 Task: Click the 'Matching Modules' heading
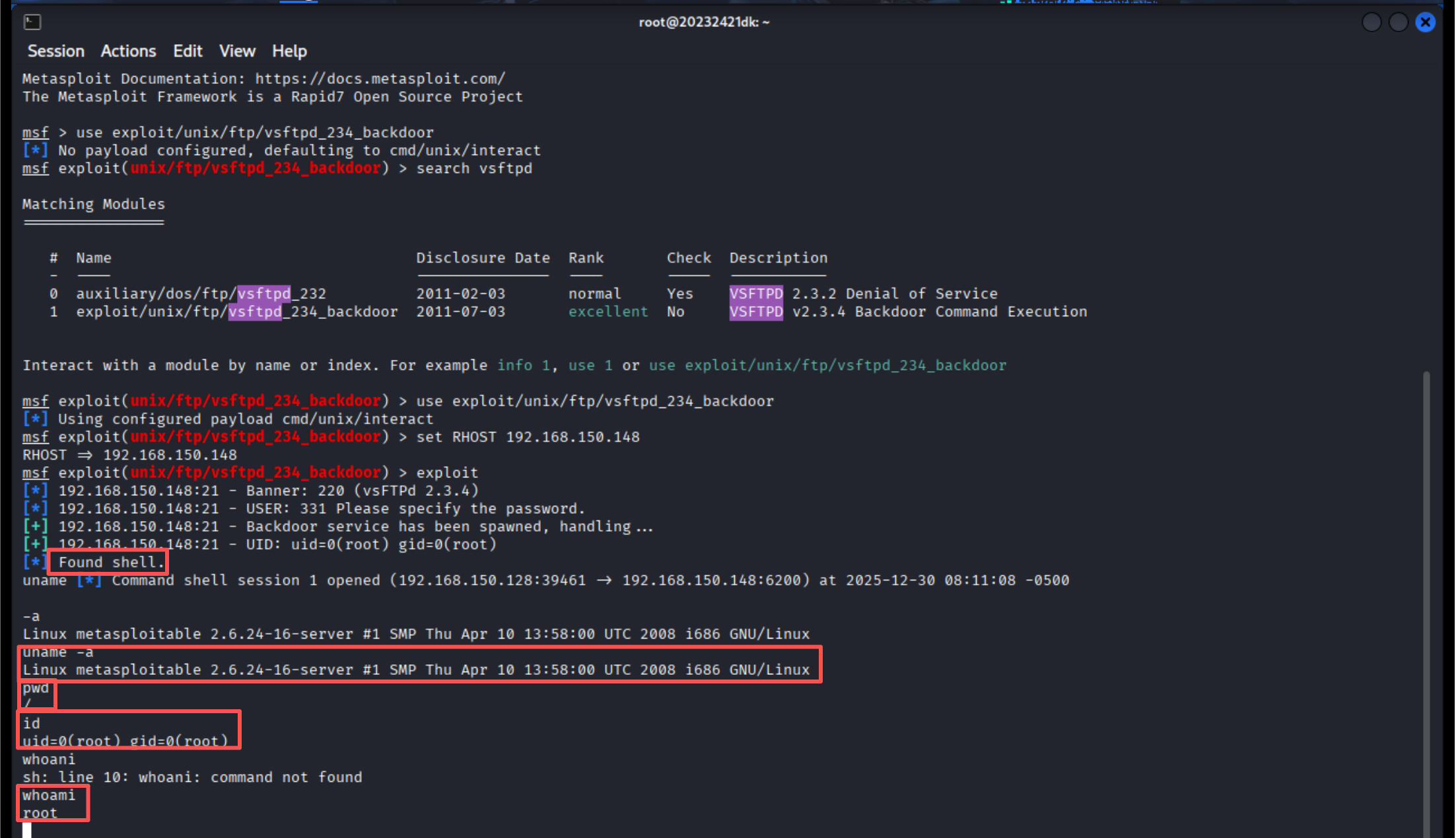tap(93, 205)
